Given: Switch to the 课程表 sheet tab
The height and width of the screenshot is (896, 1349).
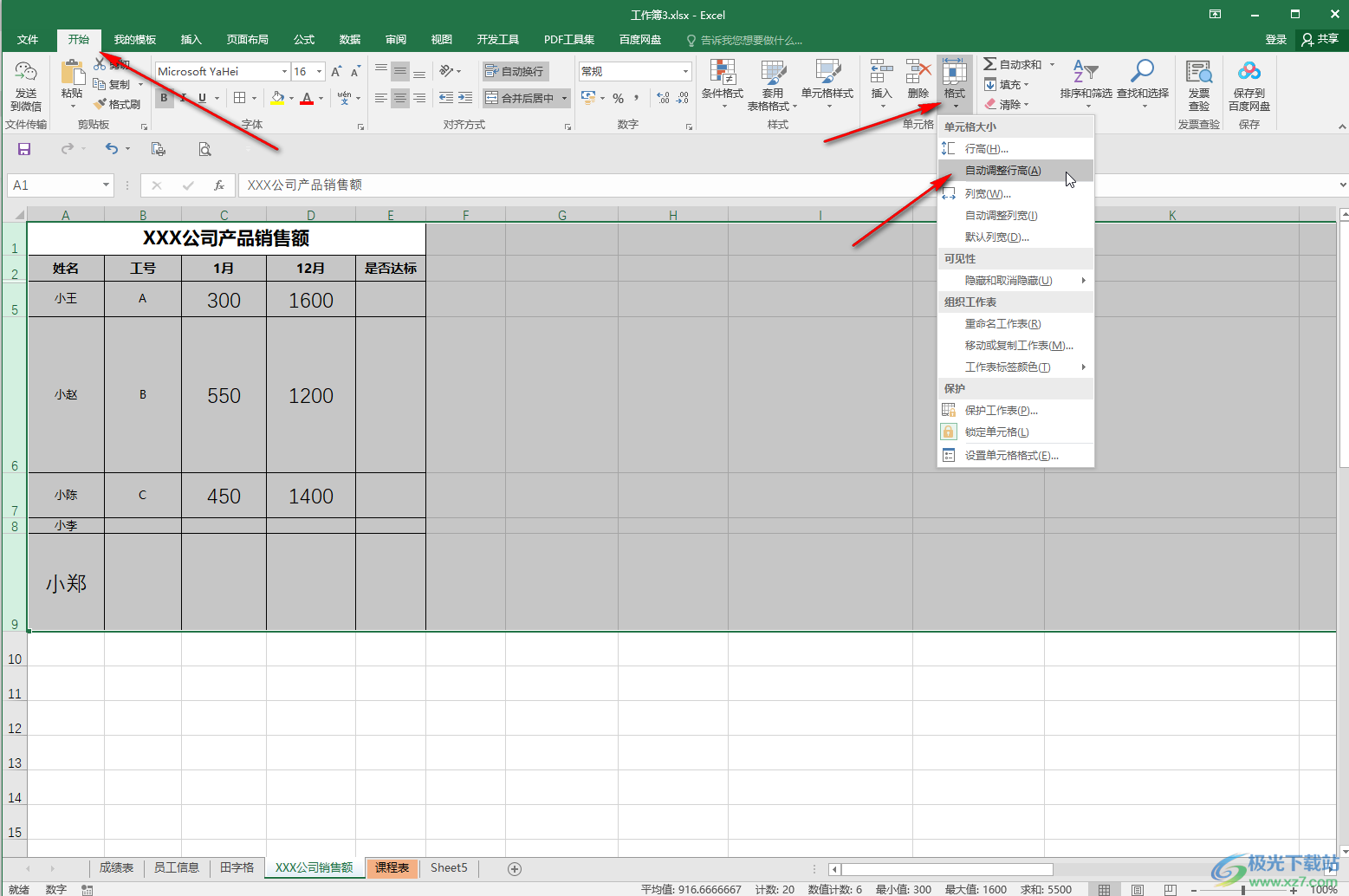Looking at the screenshot, I should point(392,867).
